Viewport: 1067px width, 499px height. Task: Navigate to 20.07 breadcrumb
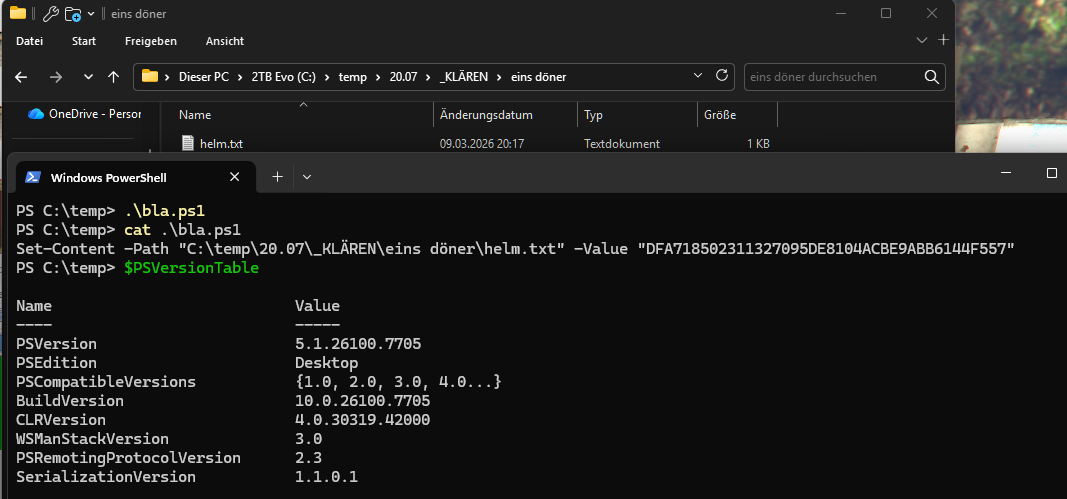tap(403, 77)
